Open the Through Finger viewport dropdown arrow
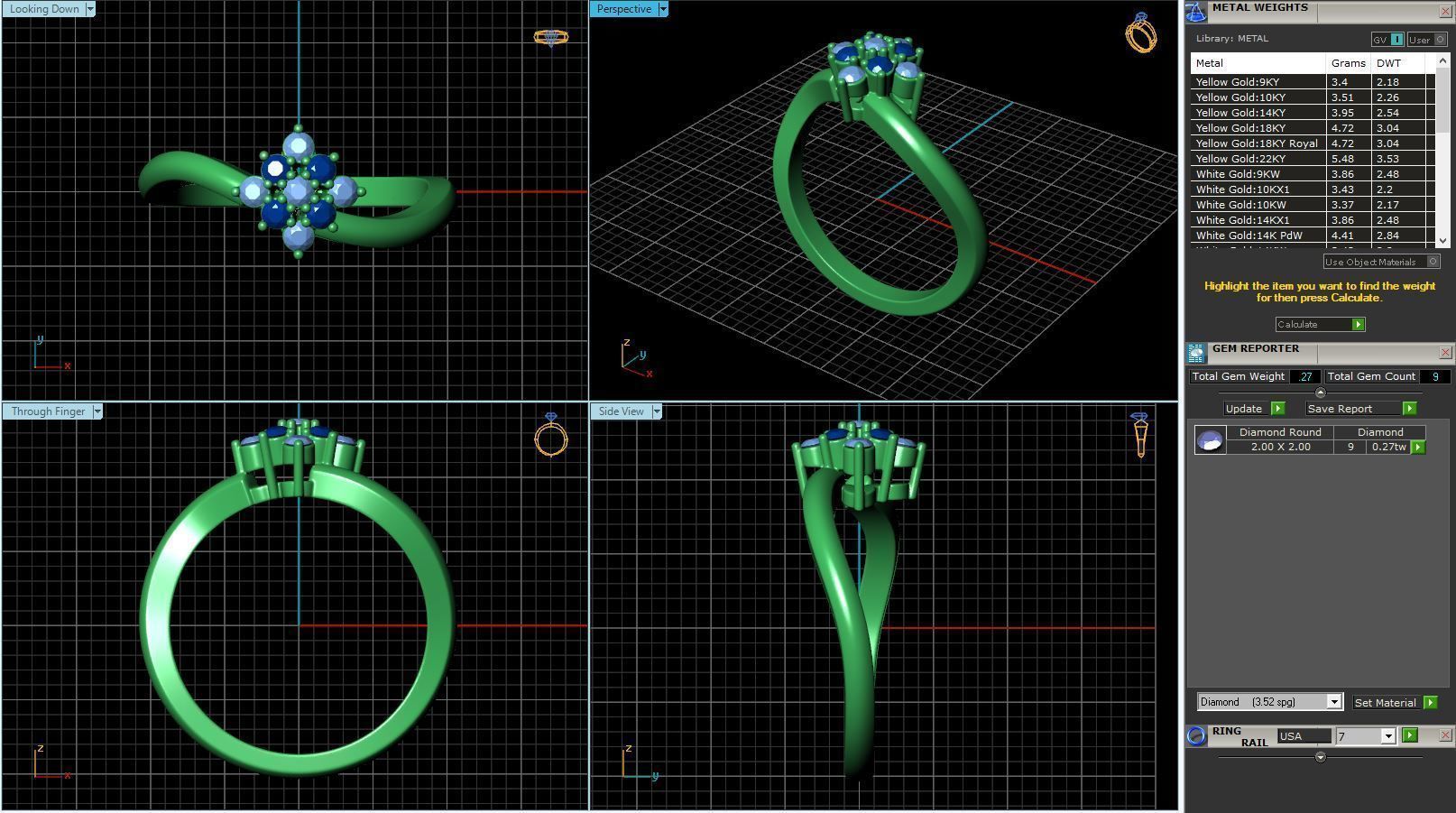This screenshot has width=1456, height=813. point(97,411)
